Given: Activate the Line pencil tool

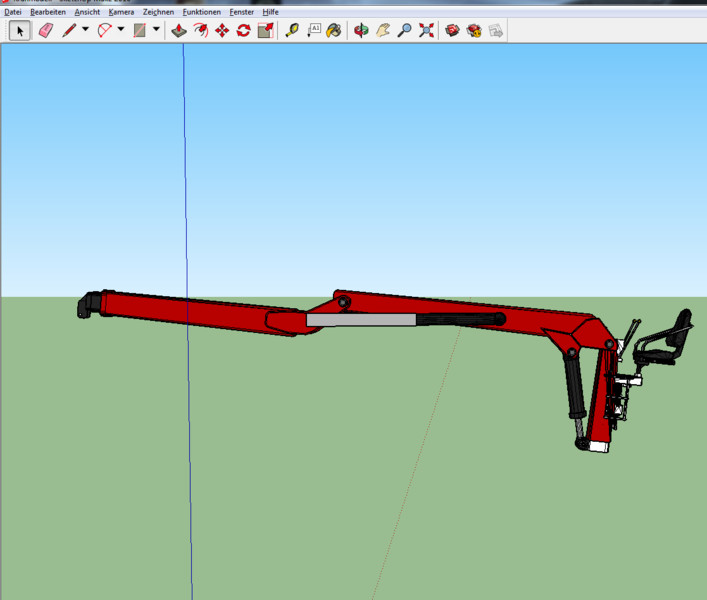Looking at the screenshot, I should 69,30.
